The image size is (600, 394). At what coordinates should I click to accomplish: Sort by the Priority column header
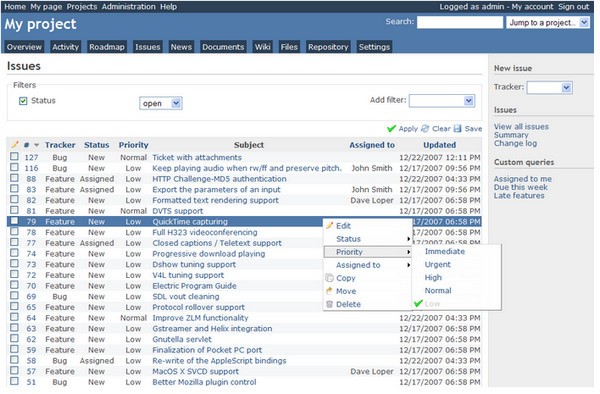[134, 145]
